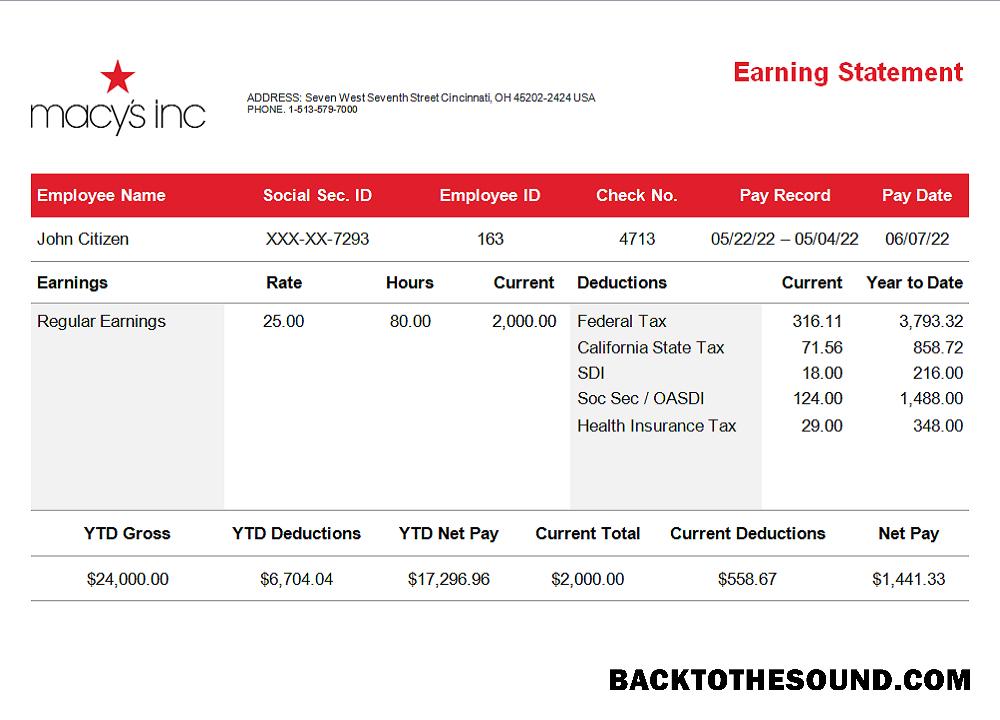This screenshot has width=1000, height=720.
Task: Click the Current Total header
Action: 587,534
